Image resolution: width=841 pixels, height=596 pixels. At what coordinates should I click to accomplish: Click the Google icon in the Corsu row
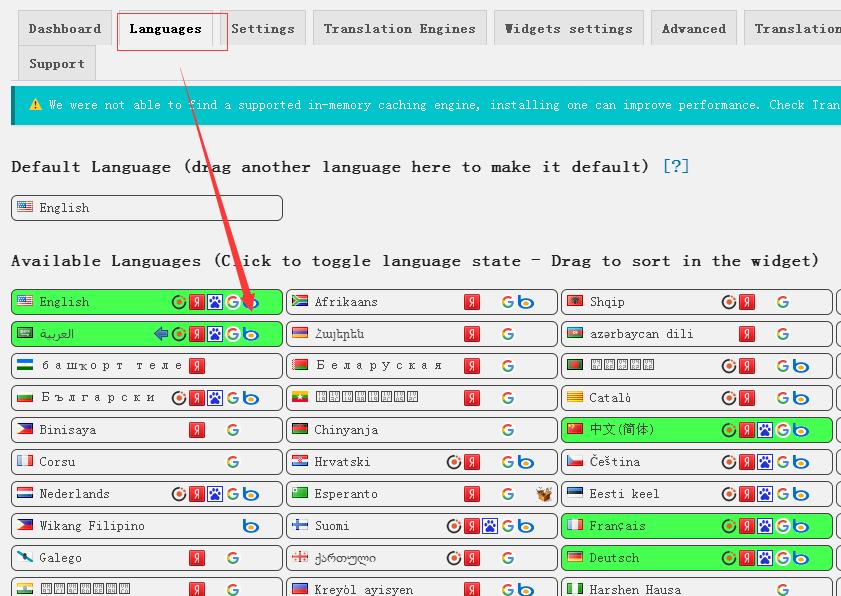coord(232,462)
